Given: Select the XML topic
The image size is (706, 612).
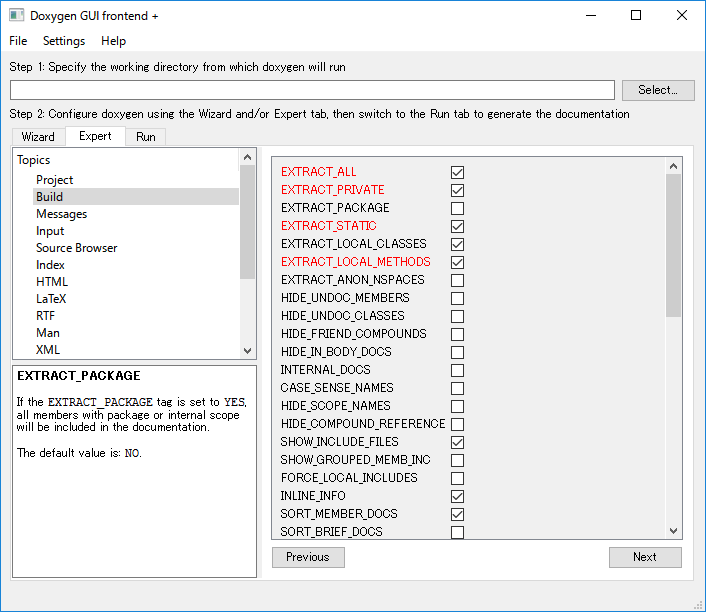Looking at the screenshot, I should click(48, 350).
